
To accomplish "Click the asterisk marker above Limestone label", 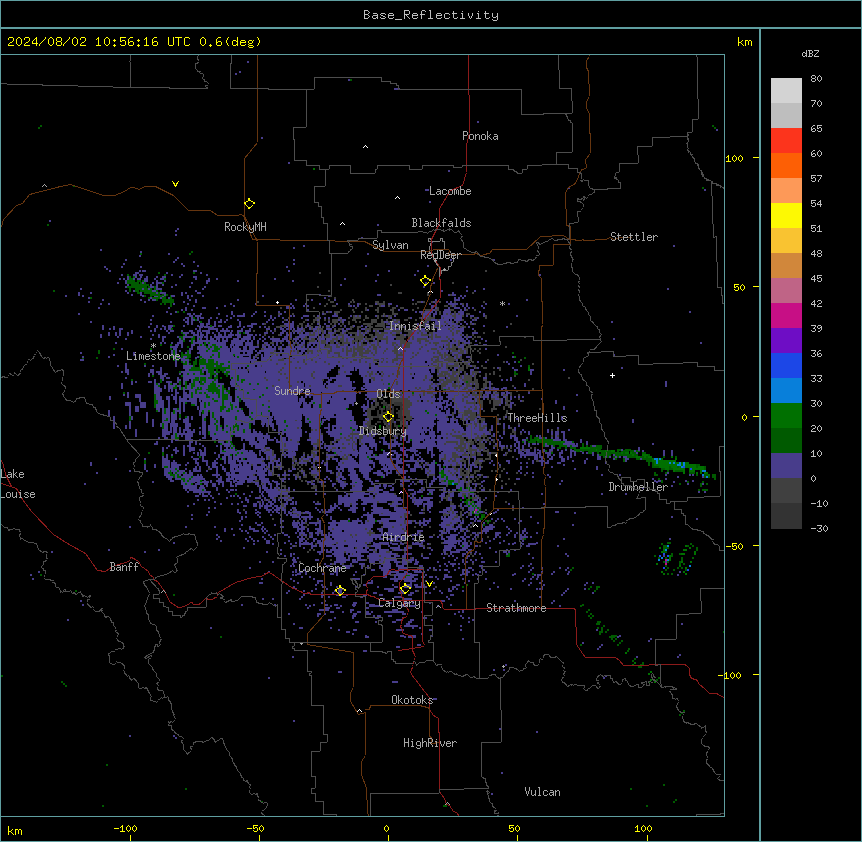I will click(153, 346).
